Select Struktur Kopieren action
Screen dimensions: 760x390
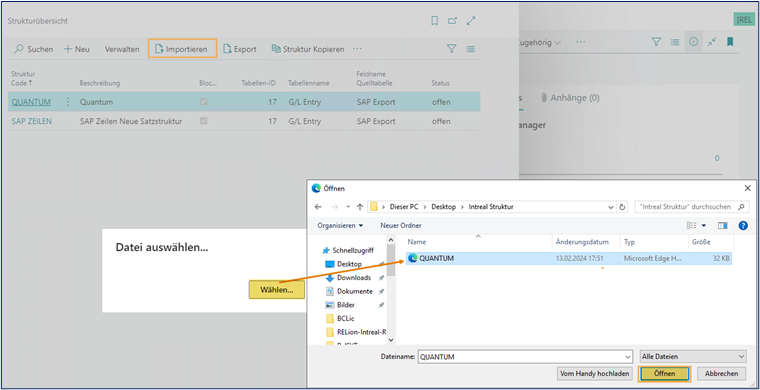tap(308, 49)
